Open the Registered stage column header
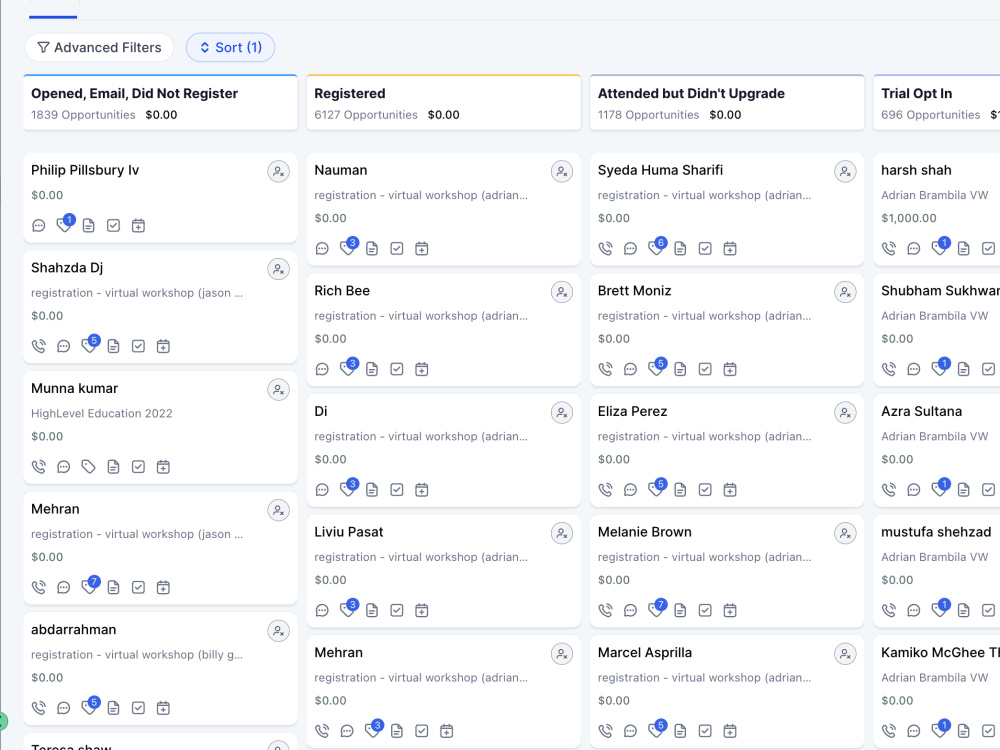The width and height of the screenshot is (1000, 750). (444, 103)
